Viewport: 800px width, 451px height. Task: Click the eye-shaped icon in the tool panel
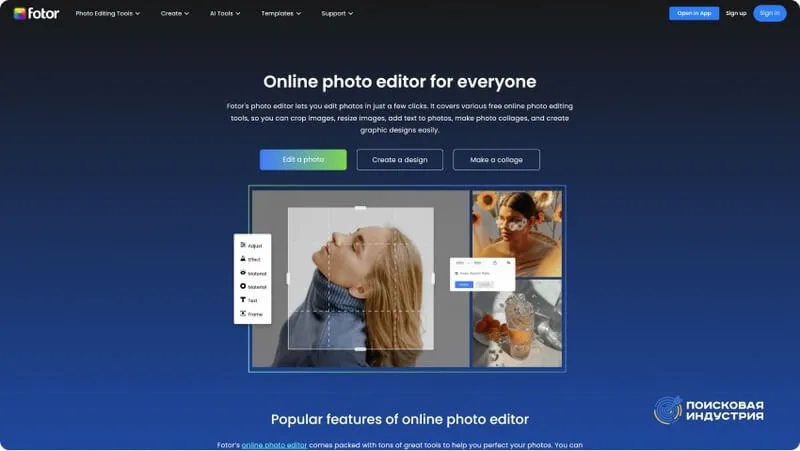243,273
